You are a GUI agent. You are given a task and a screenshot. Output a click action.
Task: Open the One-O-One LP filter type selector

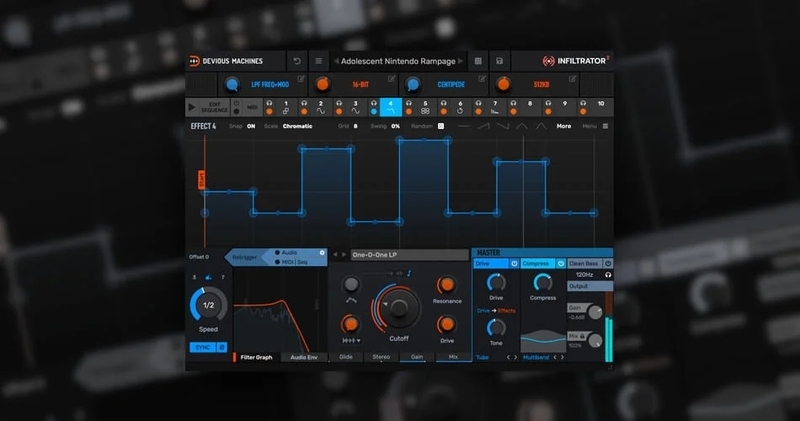tap(410, 255)
